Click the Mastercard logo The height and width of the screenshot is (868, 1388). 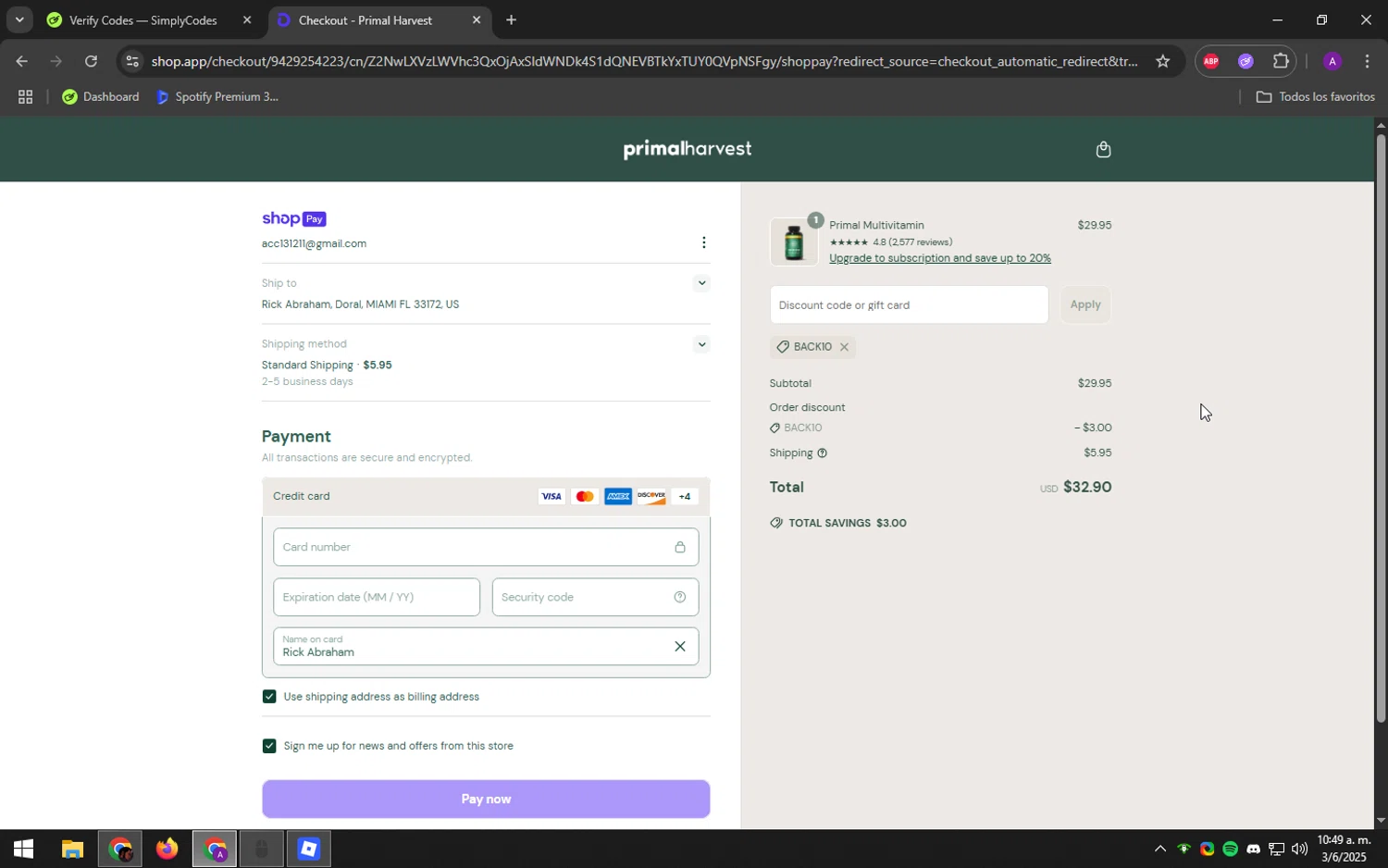click(x=585, y=497)
